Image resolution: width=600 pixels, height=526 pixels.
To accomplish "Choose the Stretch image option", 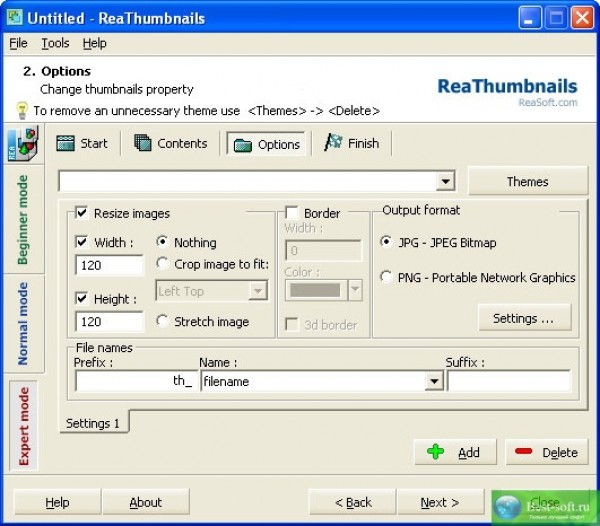I will [x=162, y=321].
